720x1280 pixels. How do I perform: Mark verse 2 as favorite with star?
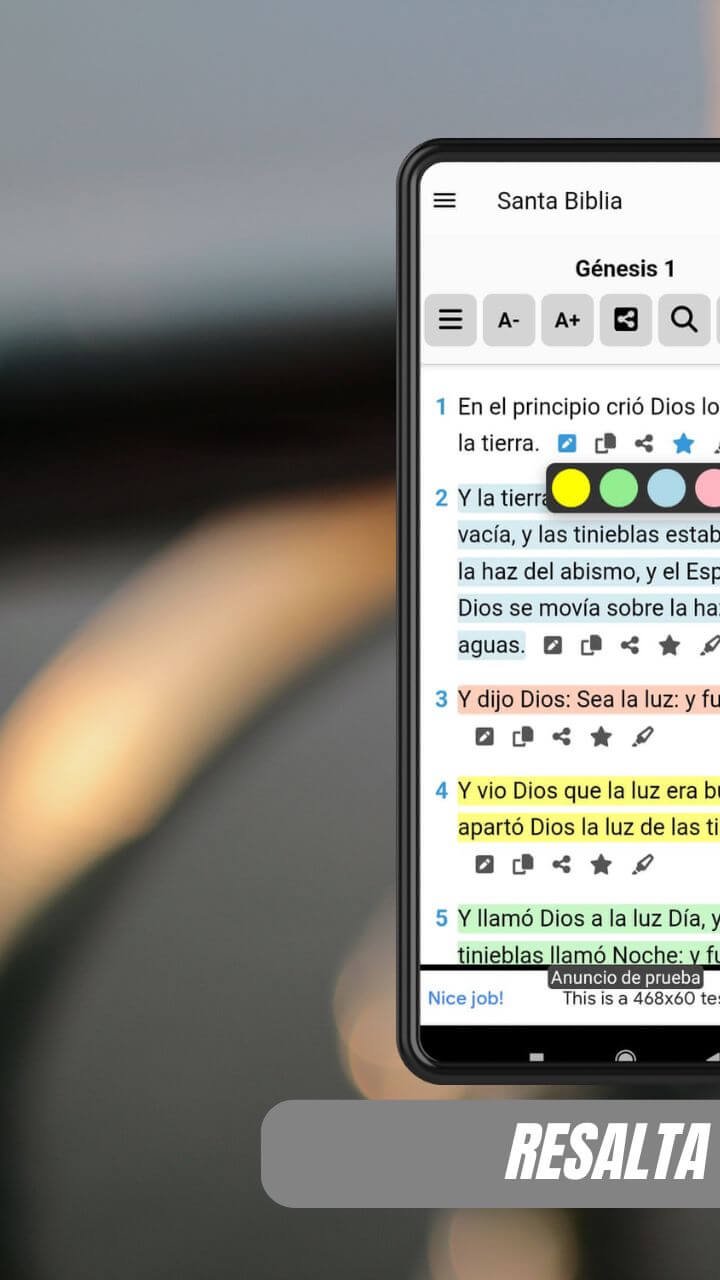click(669, 646)
